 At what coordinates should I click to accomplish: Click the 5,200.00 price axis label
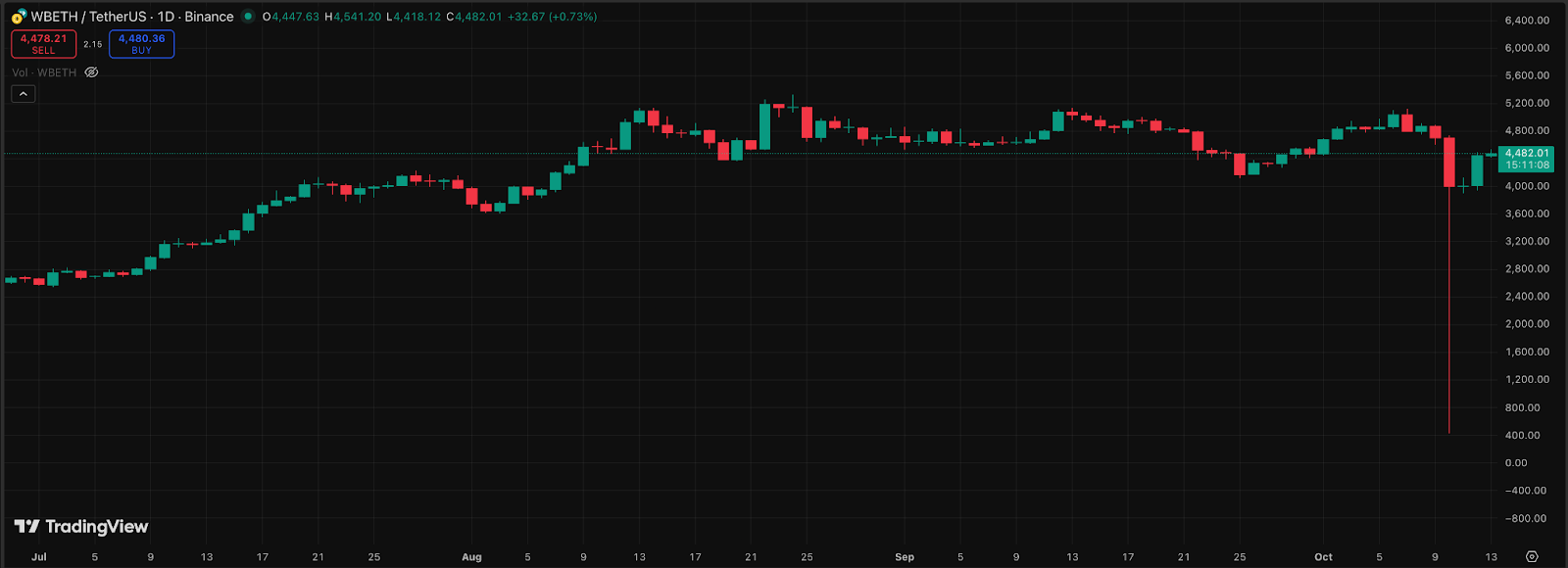1527,103
